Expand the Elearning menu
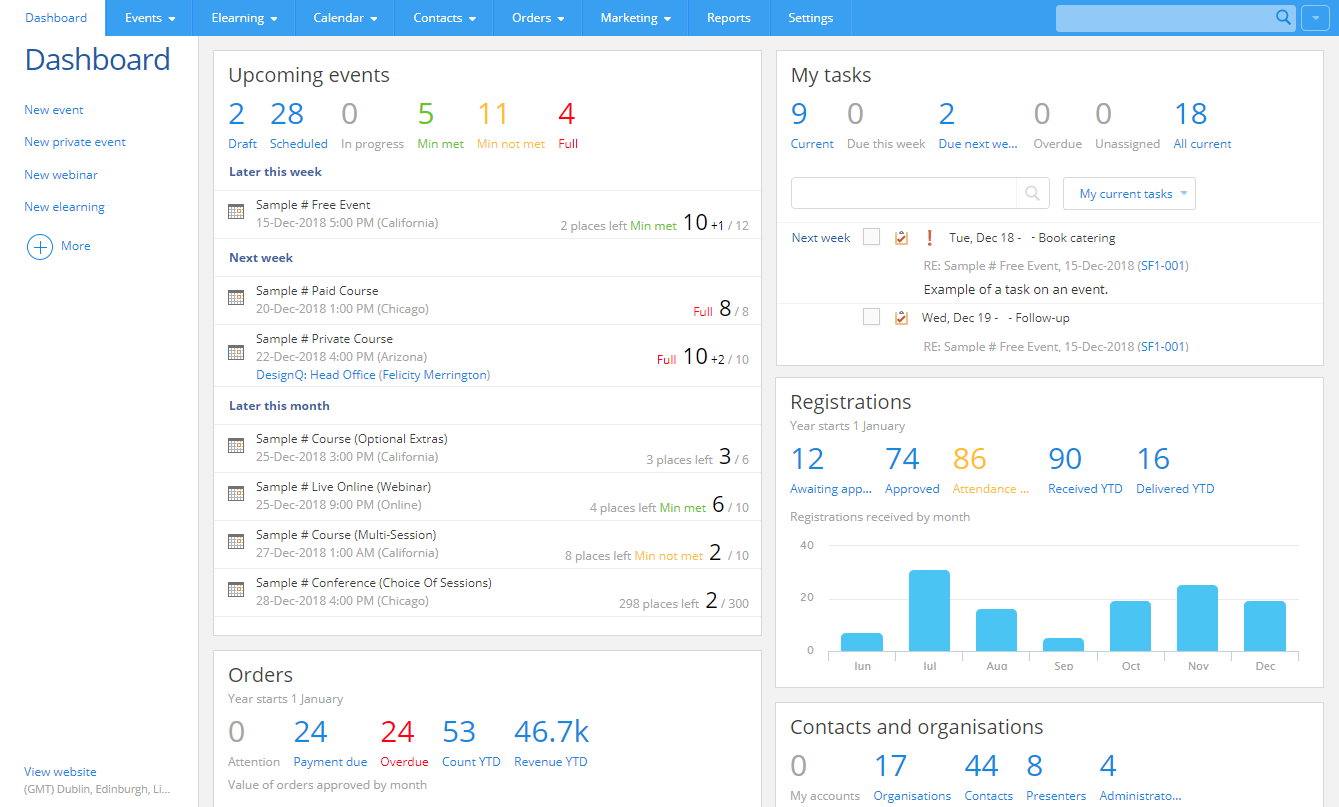1339x807 pixels. point(245,18)
